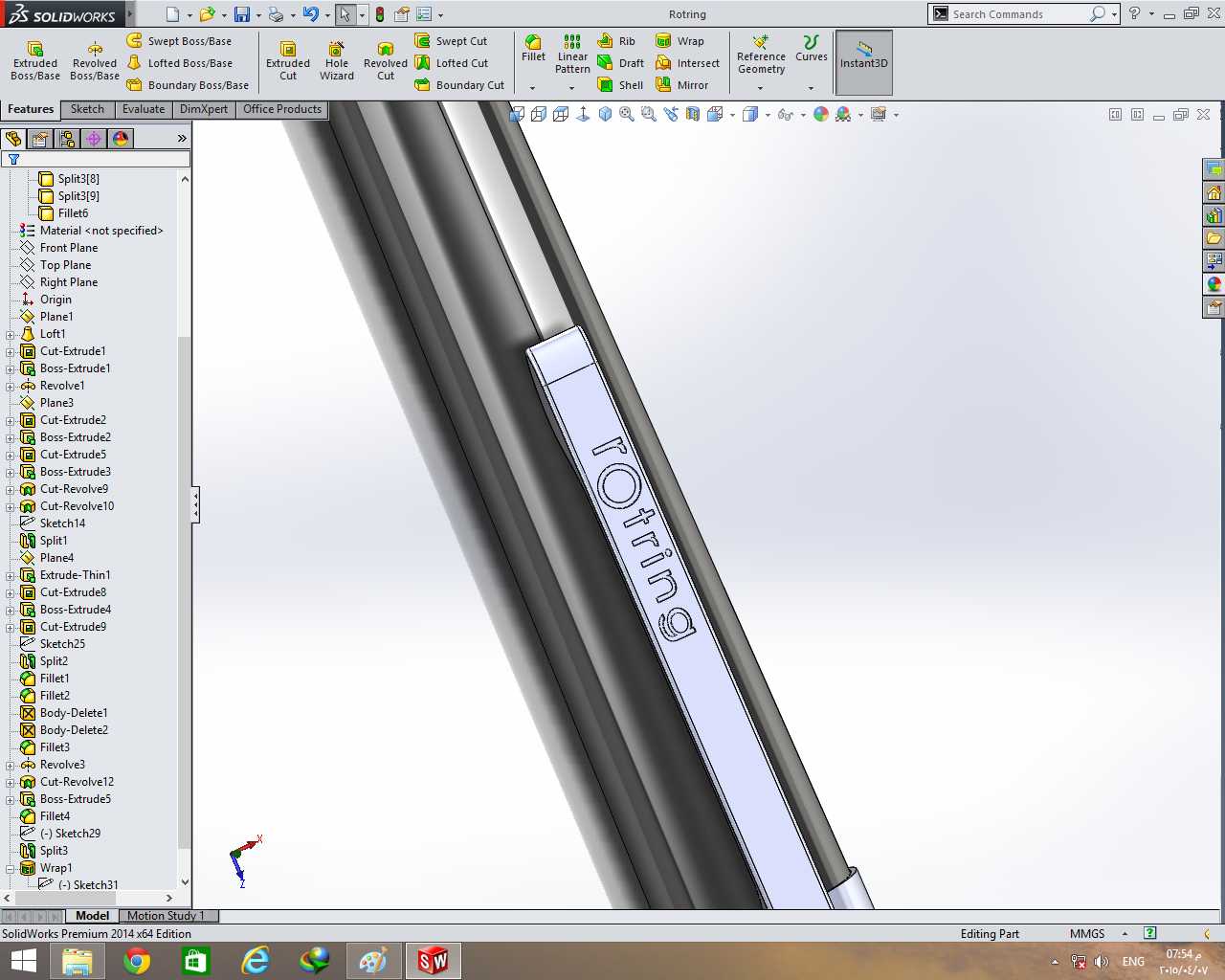Screen dimensions: 1225x980
Task: Switch to the Sketch tab
Action: coord(87,109)
